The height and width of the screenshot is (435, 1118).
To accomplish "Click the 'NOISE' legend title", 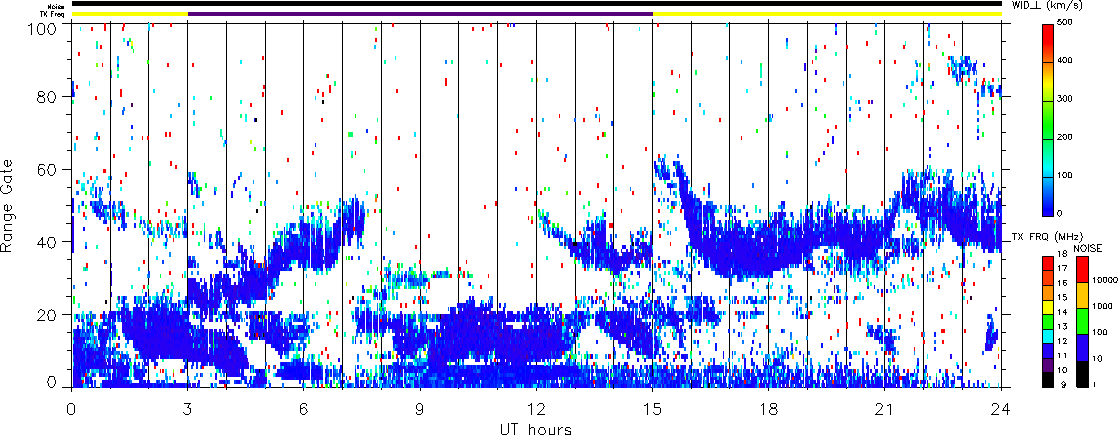I will pos(1088,248).
